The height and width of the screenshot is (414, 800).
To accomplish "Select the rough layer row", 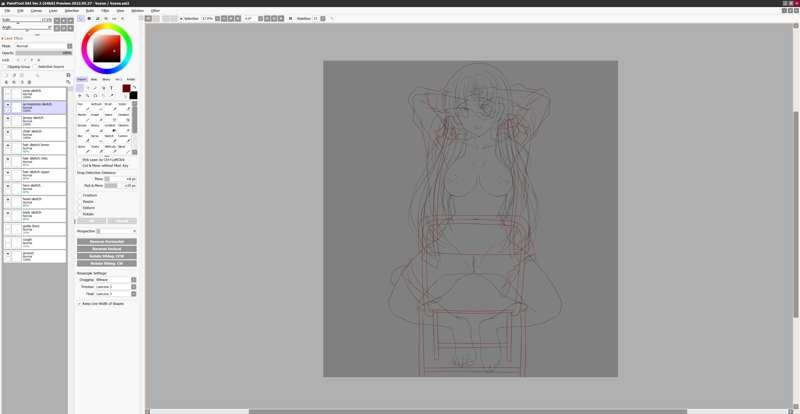I will pos(34,243).
